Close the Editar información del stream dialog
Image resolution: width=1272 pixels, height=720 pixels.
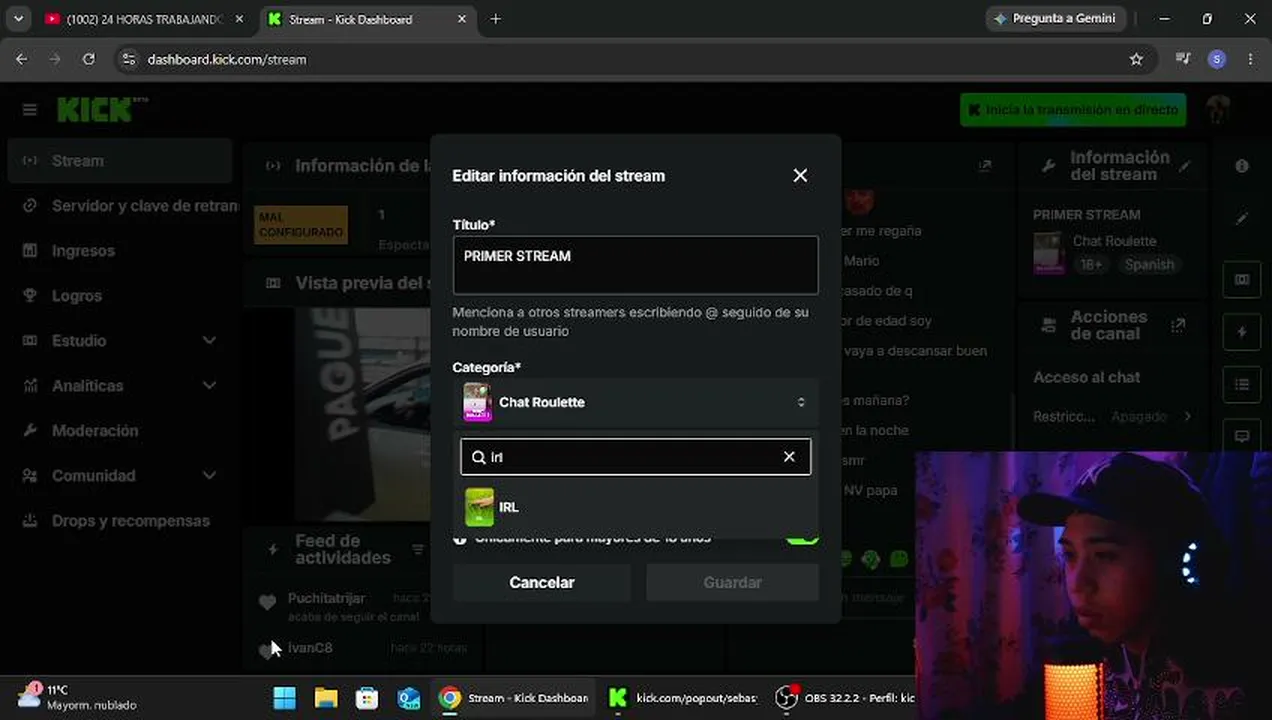[800, 175]
